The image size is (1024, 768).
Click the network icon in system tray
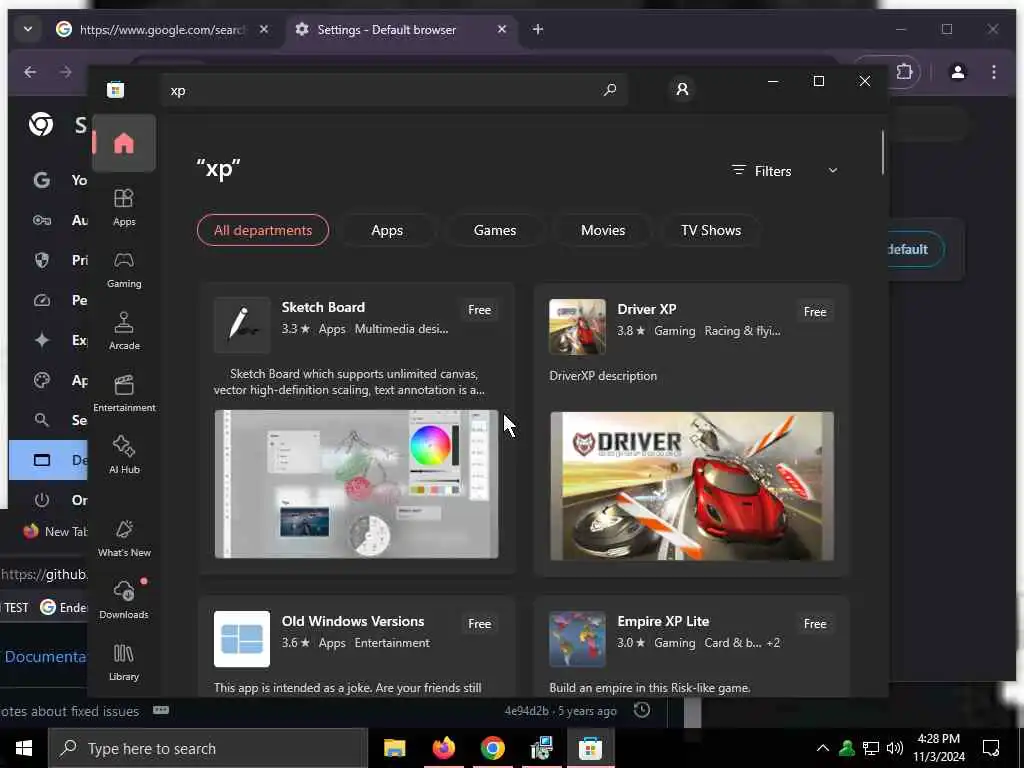click(871, 748)
